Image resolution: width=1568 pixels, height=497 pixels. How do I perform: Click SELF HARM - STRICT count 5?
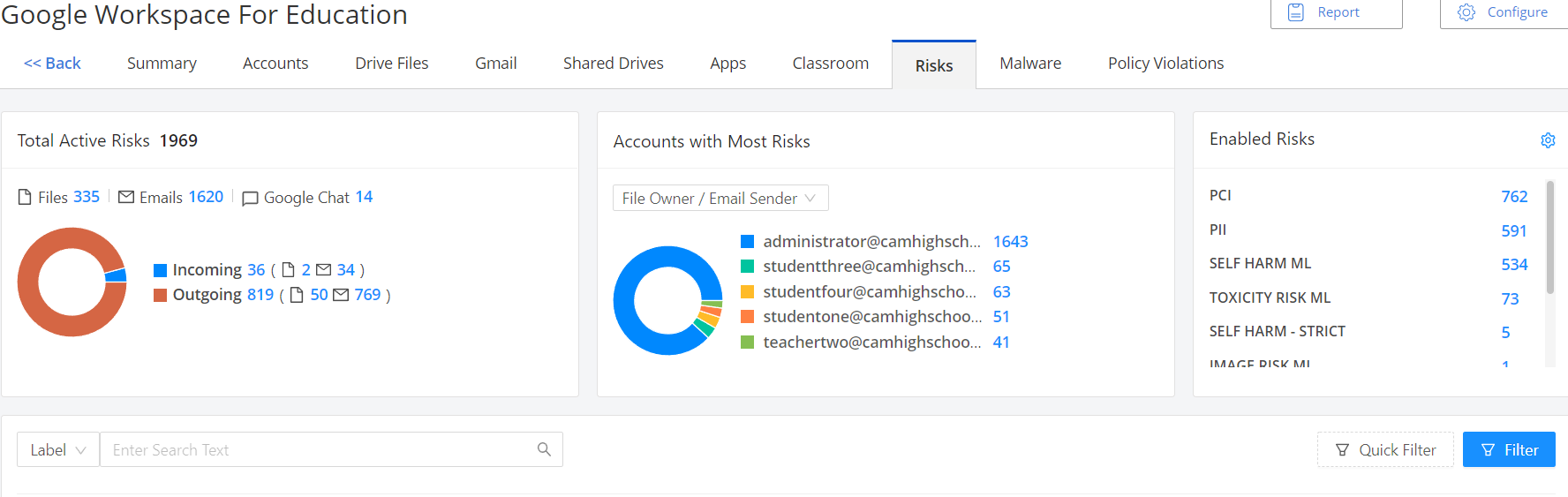click(1505, 332)
